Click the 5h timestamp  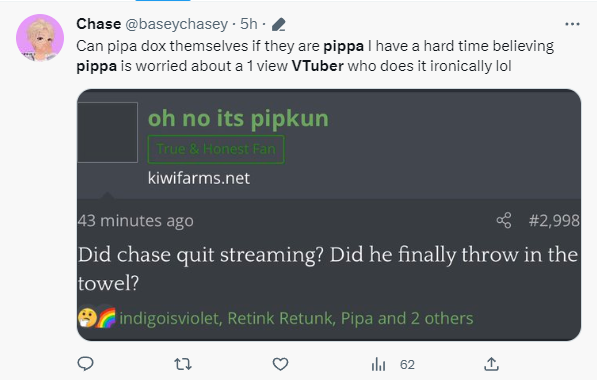click(x=249, y=24)
